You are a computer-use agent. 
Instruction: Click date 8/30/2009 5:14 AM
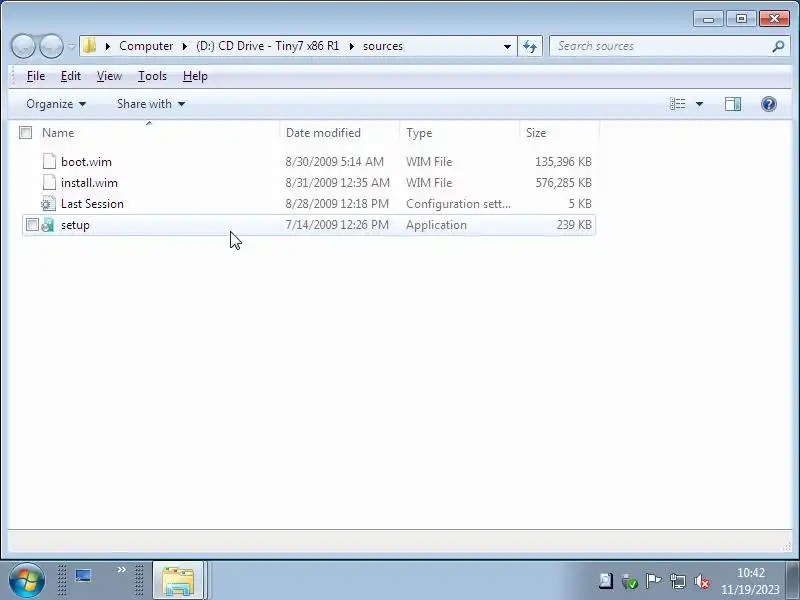334,162
